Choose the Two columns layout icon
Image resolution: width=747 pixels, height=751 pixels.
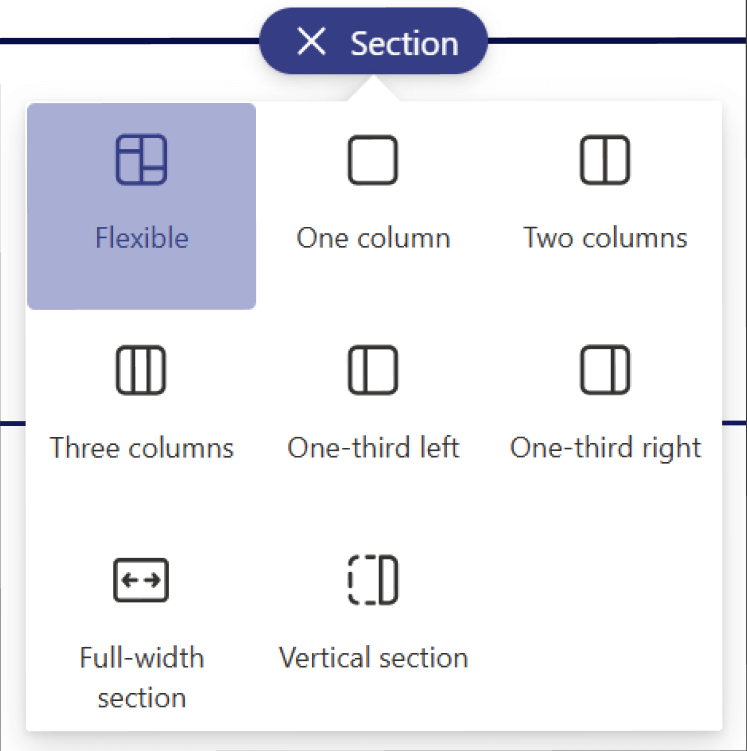605,160
